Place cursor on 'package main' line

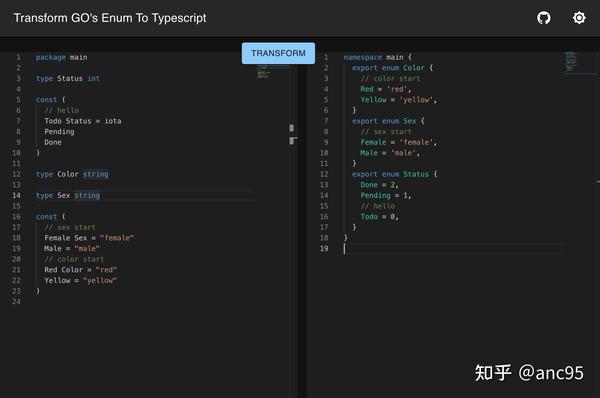pos(62,57)
